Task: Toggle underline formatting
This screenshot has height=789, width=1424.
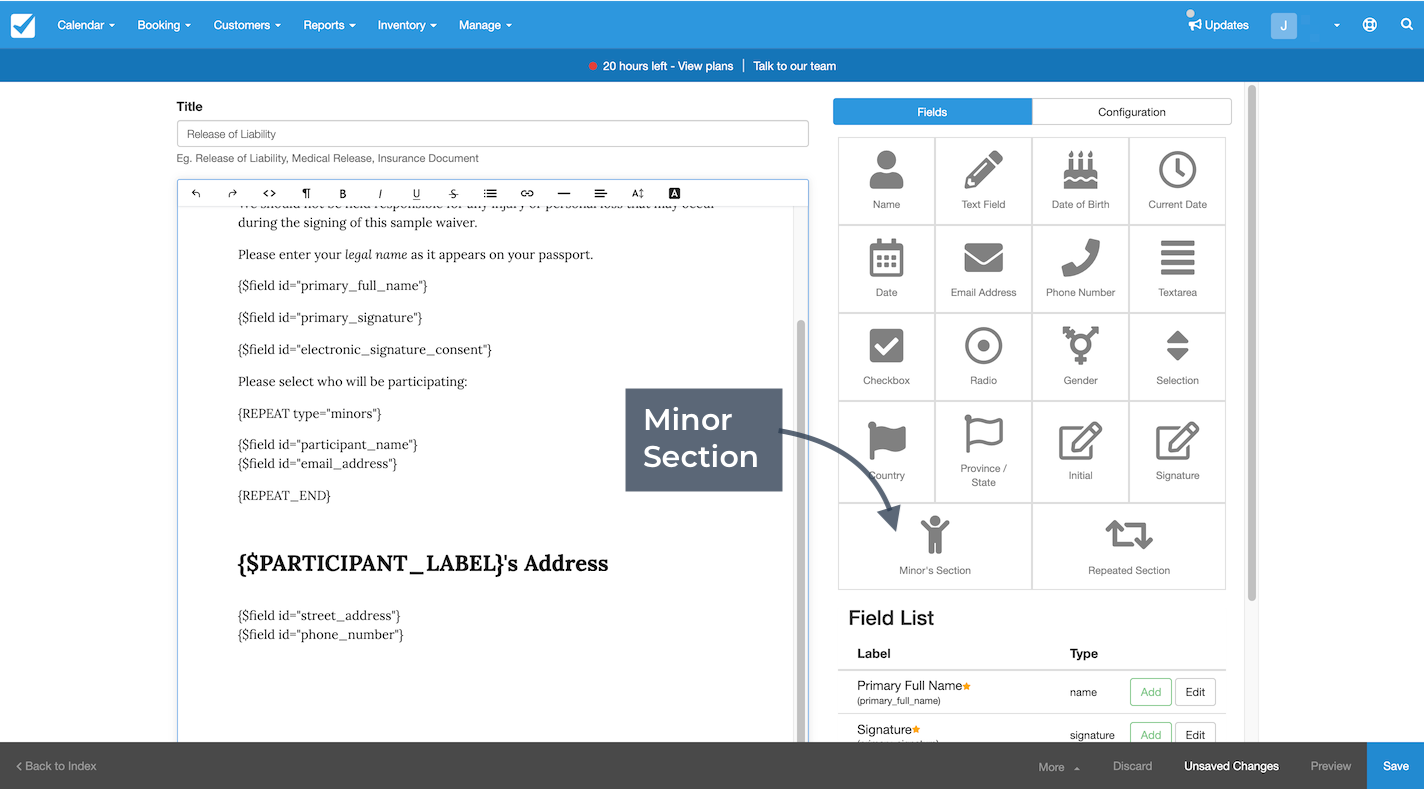Action: coord(416,193)
